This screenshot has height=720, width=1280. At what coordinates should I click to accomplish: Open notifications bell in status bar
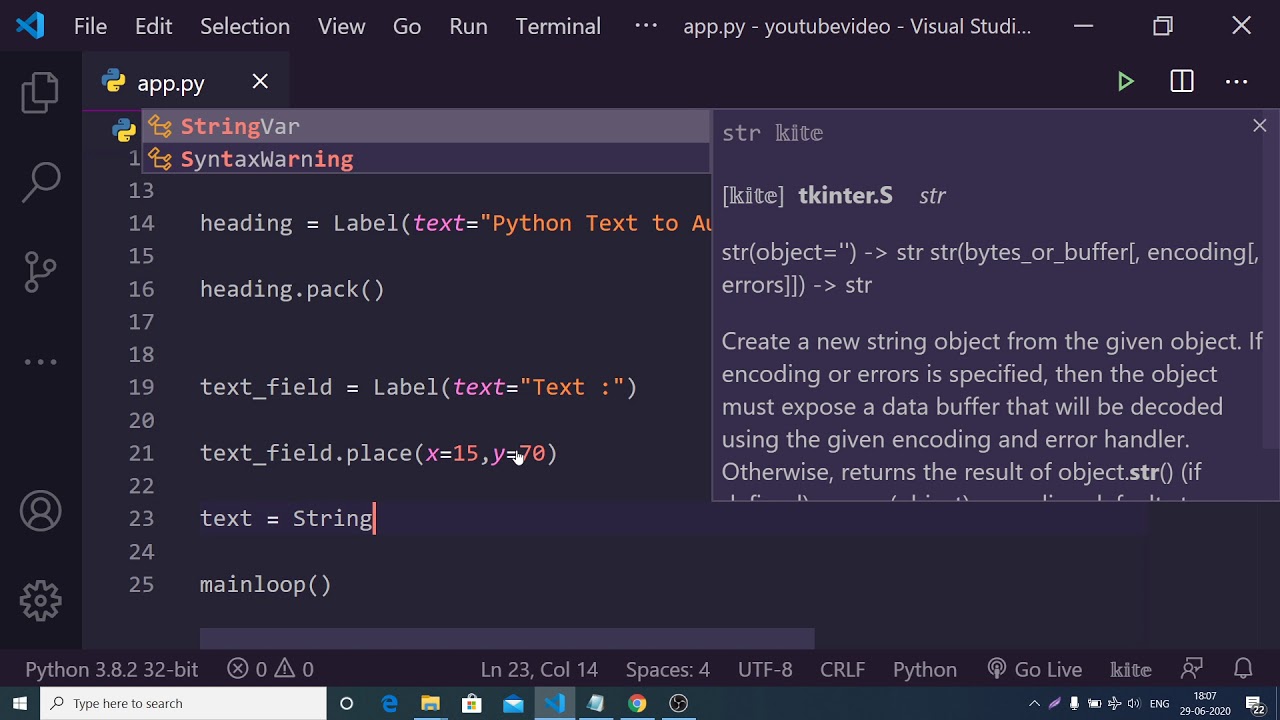1243,669
